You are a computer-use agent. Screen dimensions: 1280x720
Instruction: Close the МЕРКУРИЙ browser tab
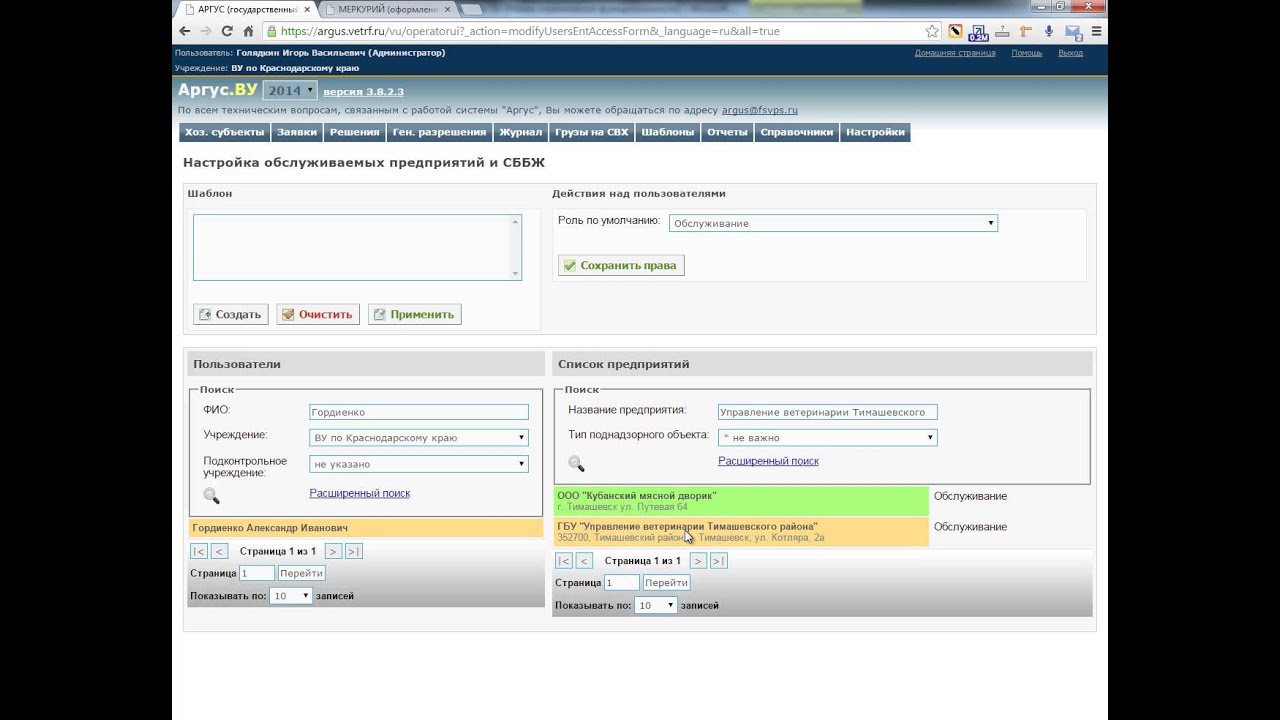pyautogui.click(x=447, y=9)
